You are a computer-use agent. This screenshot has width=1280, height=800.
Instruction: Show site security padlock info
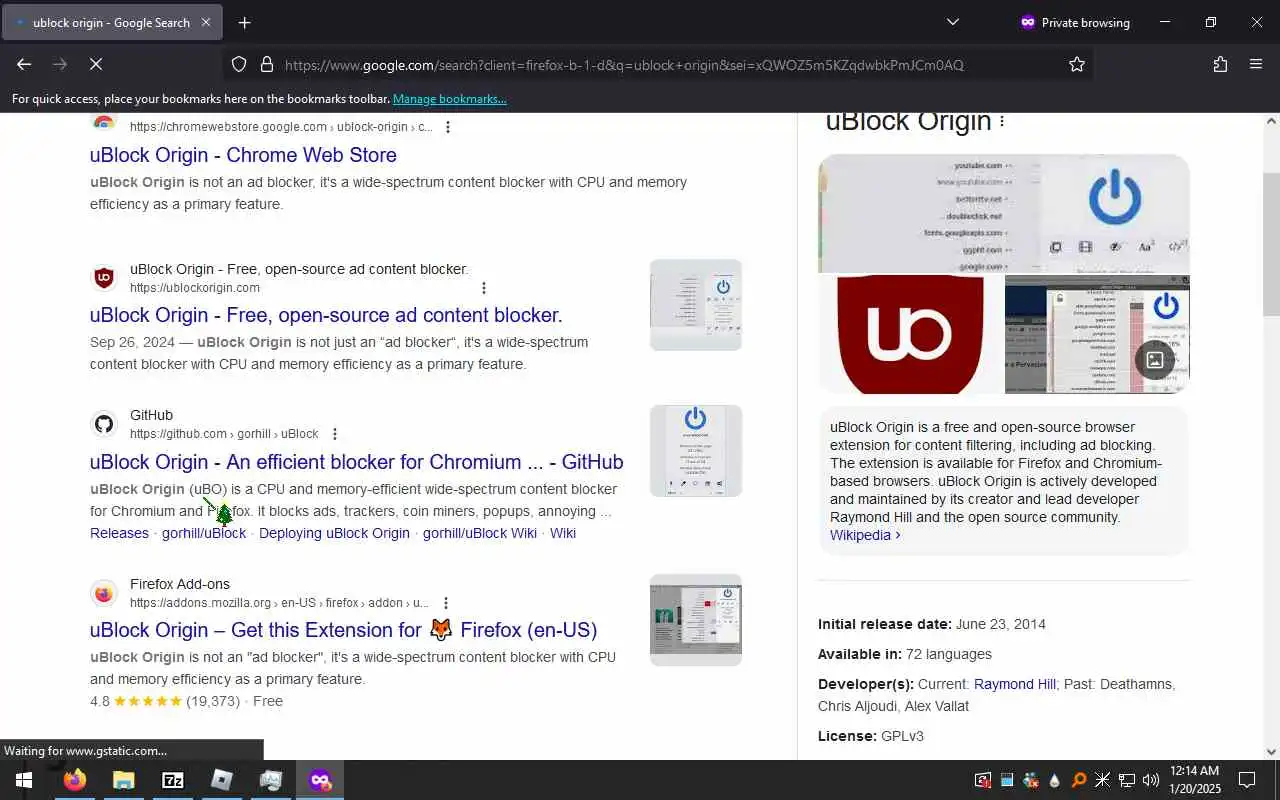pos(266,64)
